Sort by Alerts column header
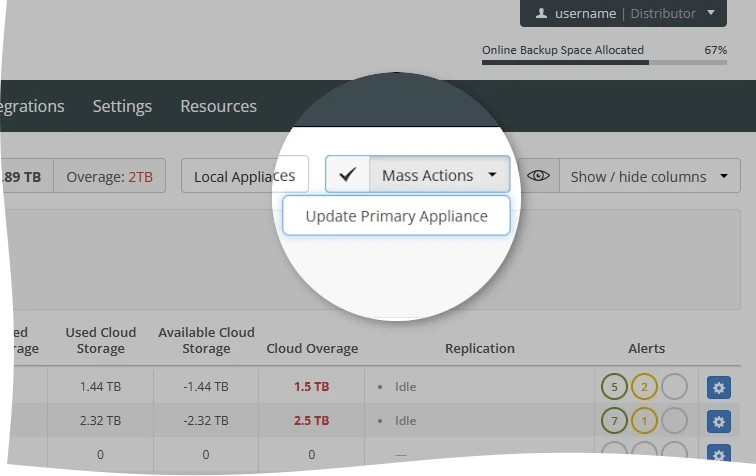This screenshot has width=756, height=476. (646, 348)
